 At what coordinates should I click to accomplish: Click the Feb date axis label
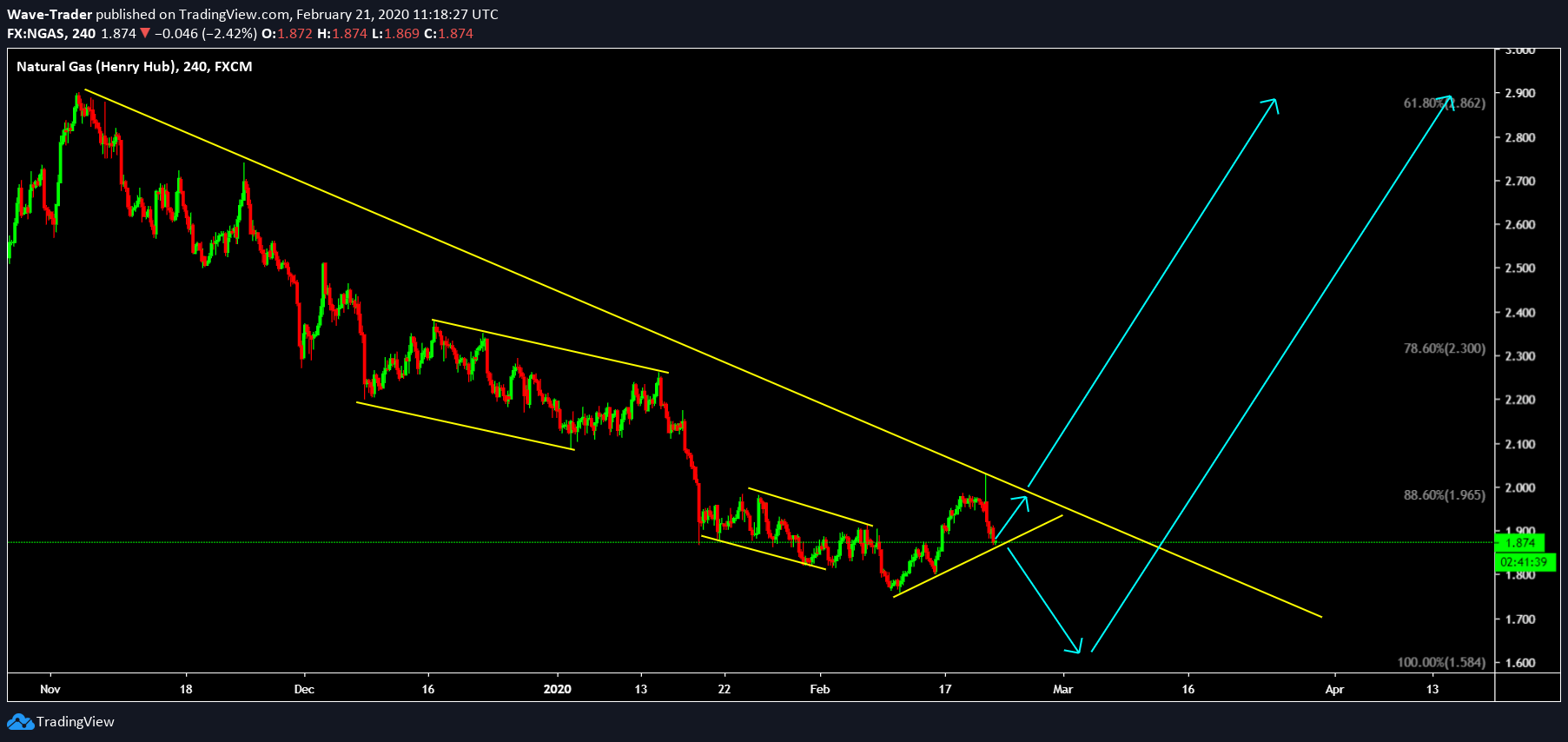[820, 689]
